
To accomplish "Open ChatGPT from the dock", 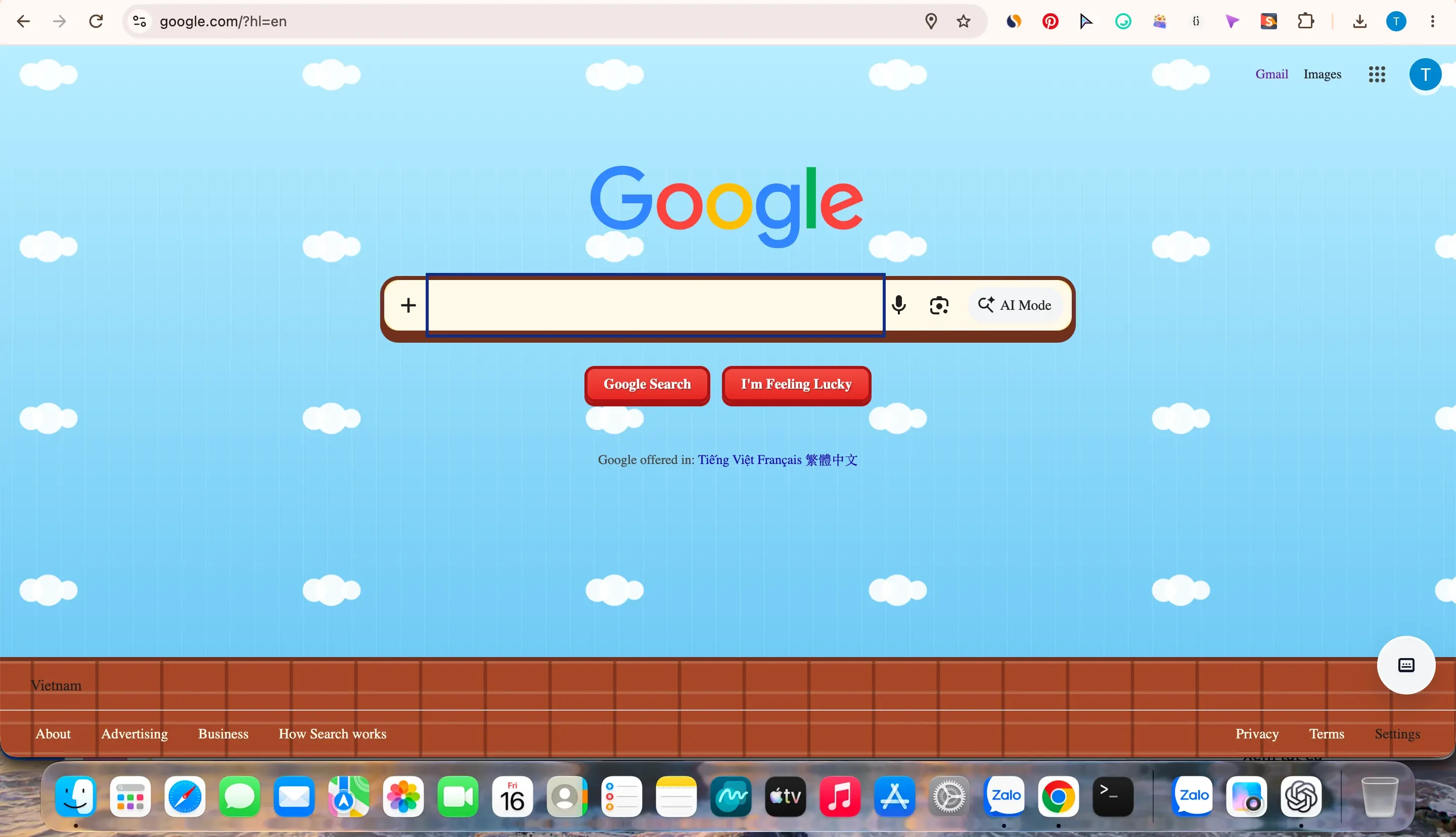I will pos(1301,796).
